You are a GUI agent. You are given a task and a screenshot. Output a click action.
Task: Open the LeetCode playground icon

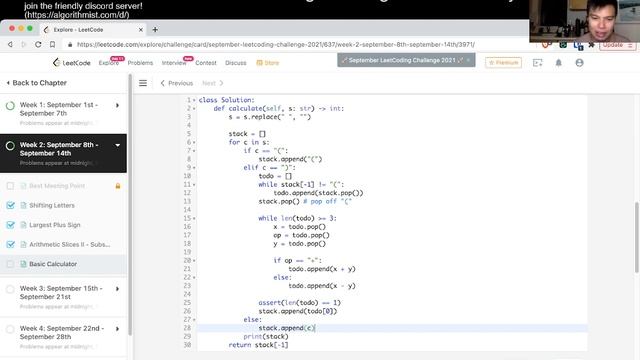pos(538,63)
